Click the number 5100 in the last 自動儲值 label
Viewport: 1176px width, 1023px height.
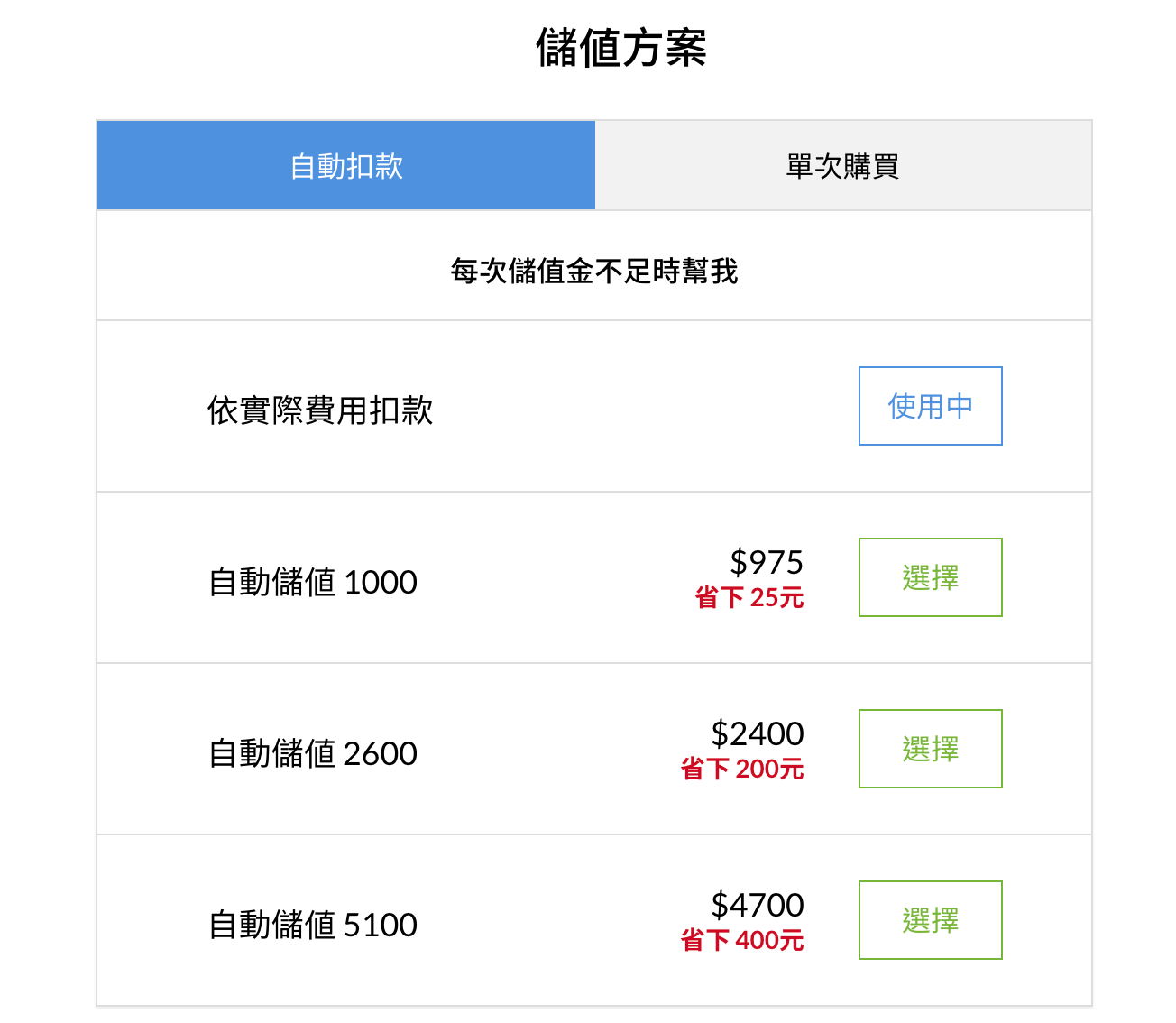tap(381, 926)
